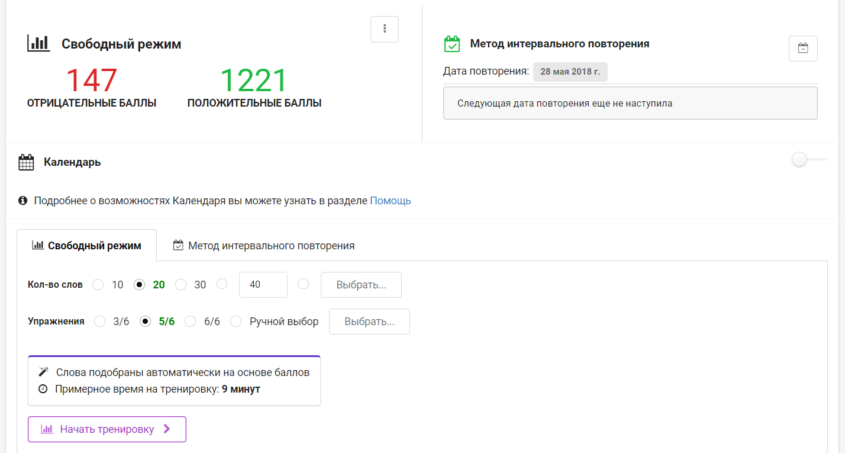This screenshot has width=845, height=453.
Task: Open the three-dot options menu
Action: tap(384, 29)
